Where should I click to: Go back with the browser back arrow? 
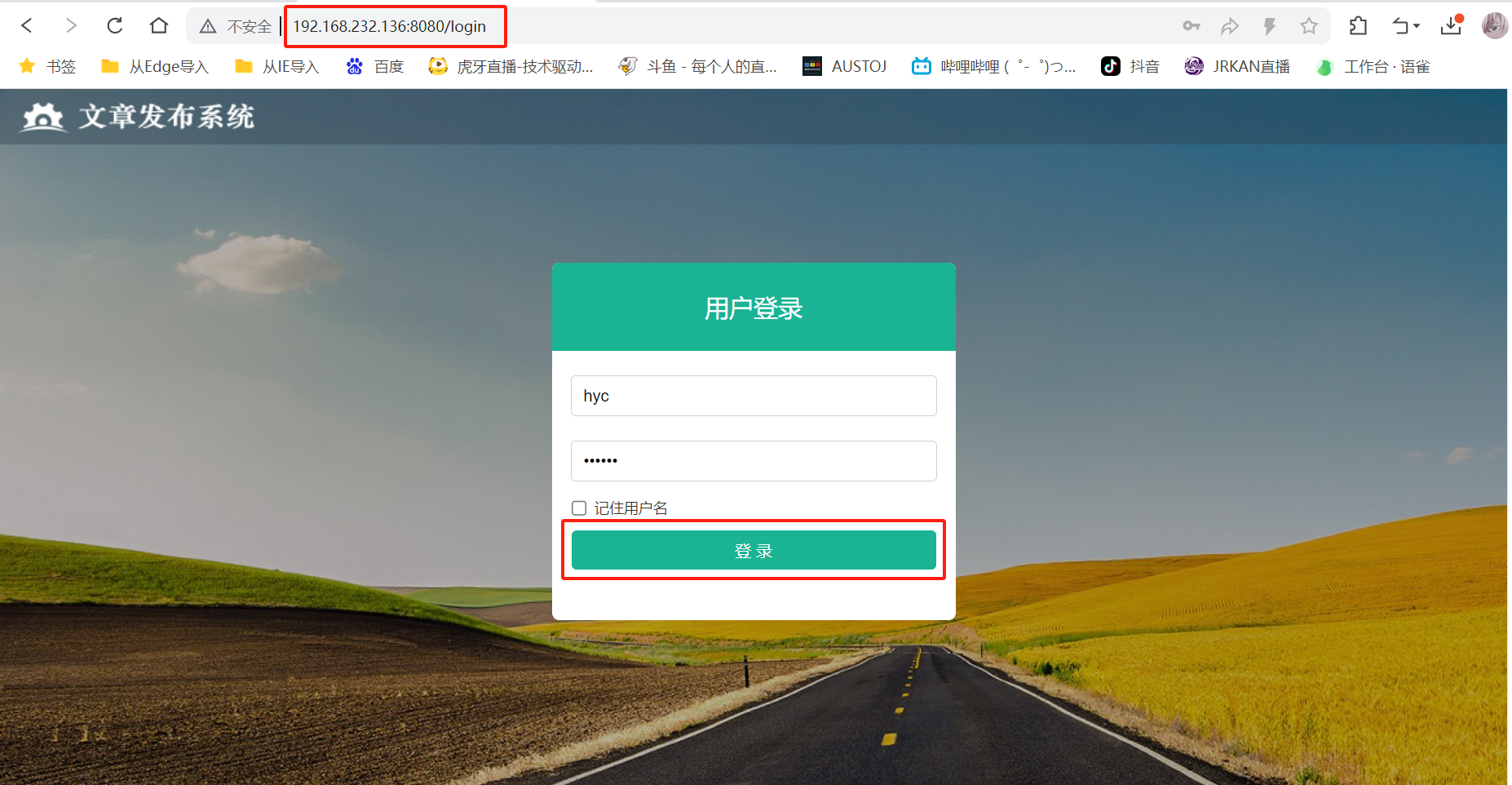click(27, 26)
